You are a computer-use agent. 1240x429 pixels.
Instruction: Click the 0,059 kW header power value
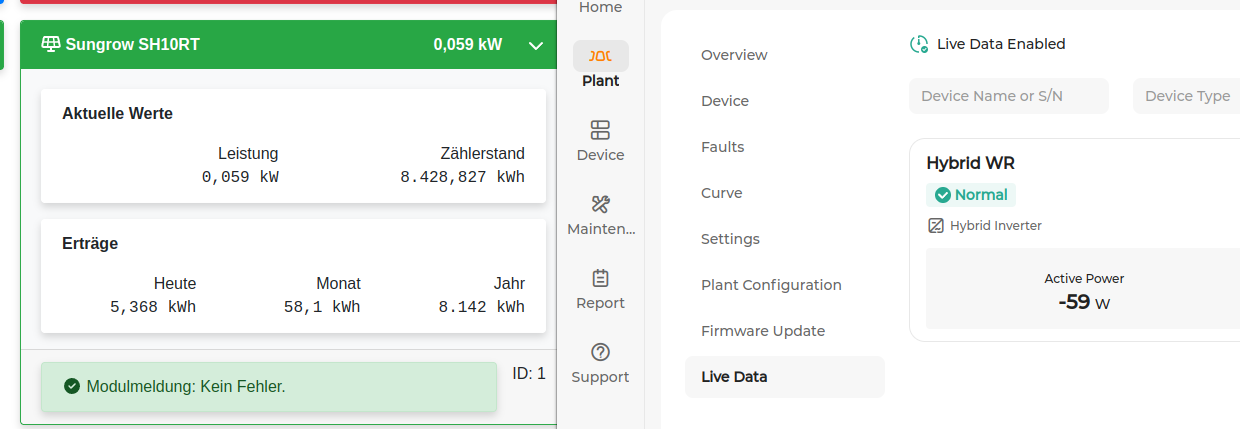coord(468,45)
